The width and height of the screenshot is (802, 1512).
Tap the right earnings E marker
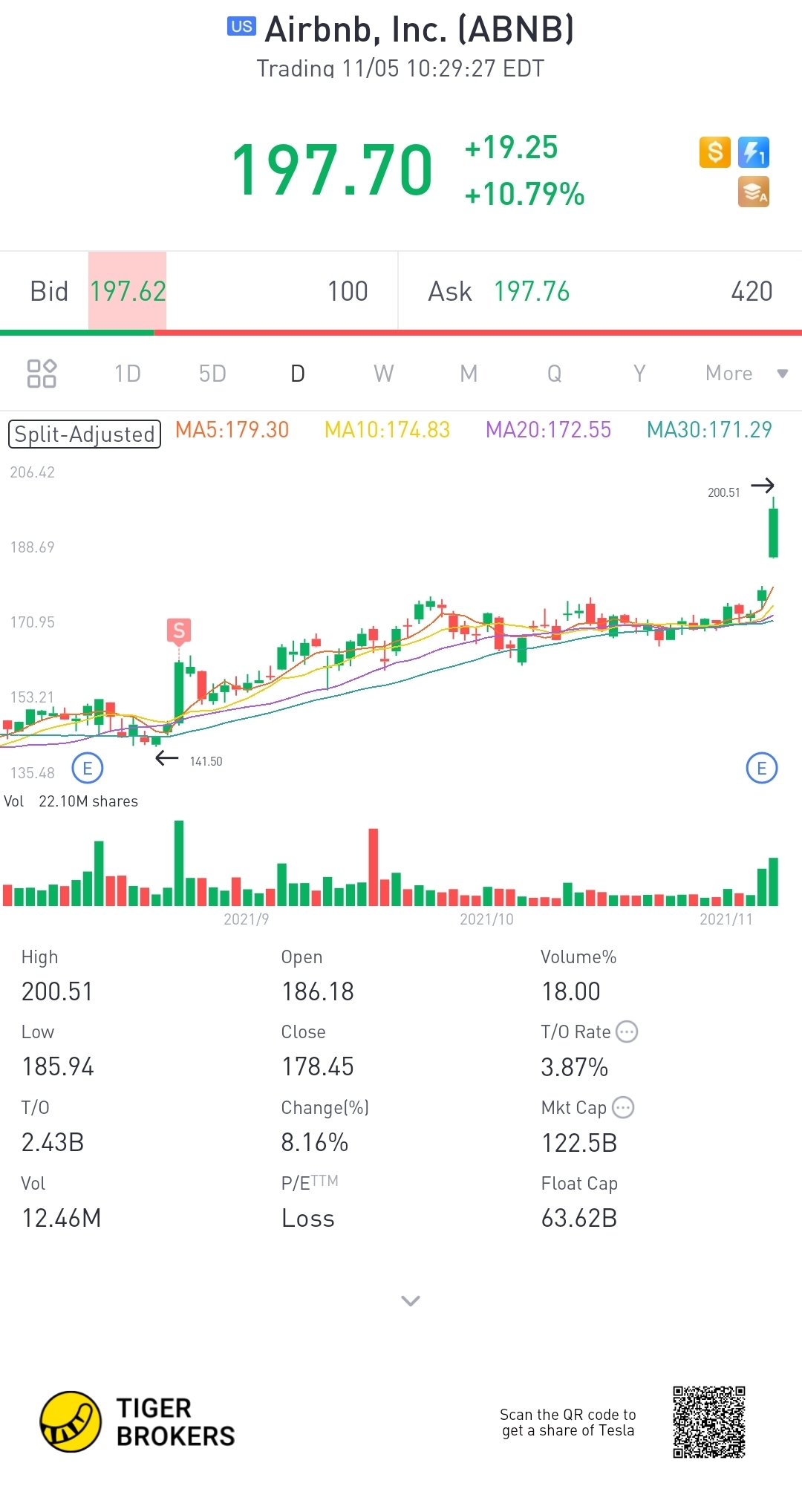762,768
